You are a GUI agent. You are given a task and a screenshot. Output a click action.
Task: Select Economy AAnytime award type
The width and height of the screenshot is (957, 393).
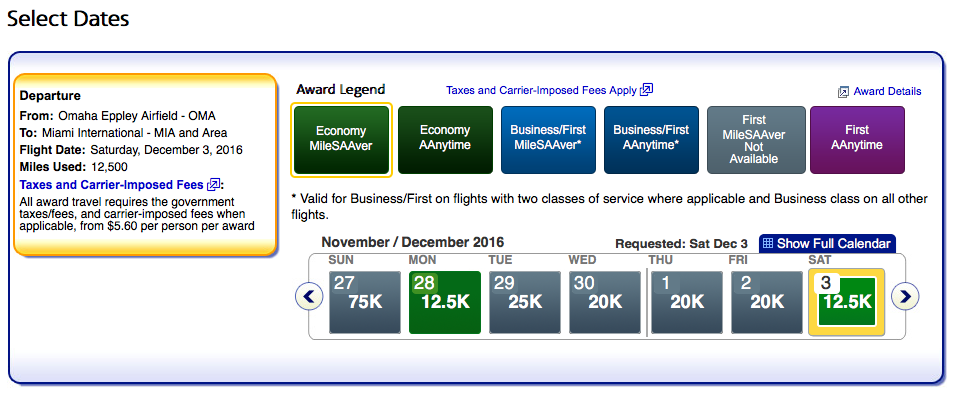coord(445,140)
